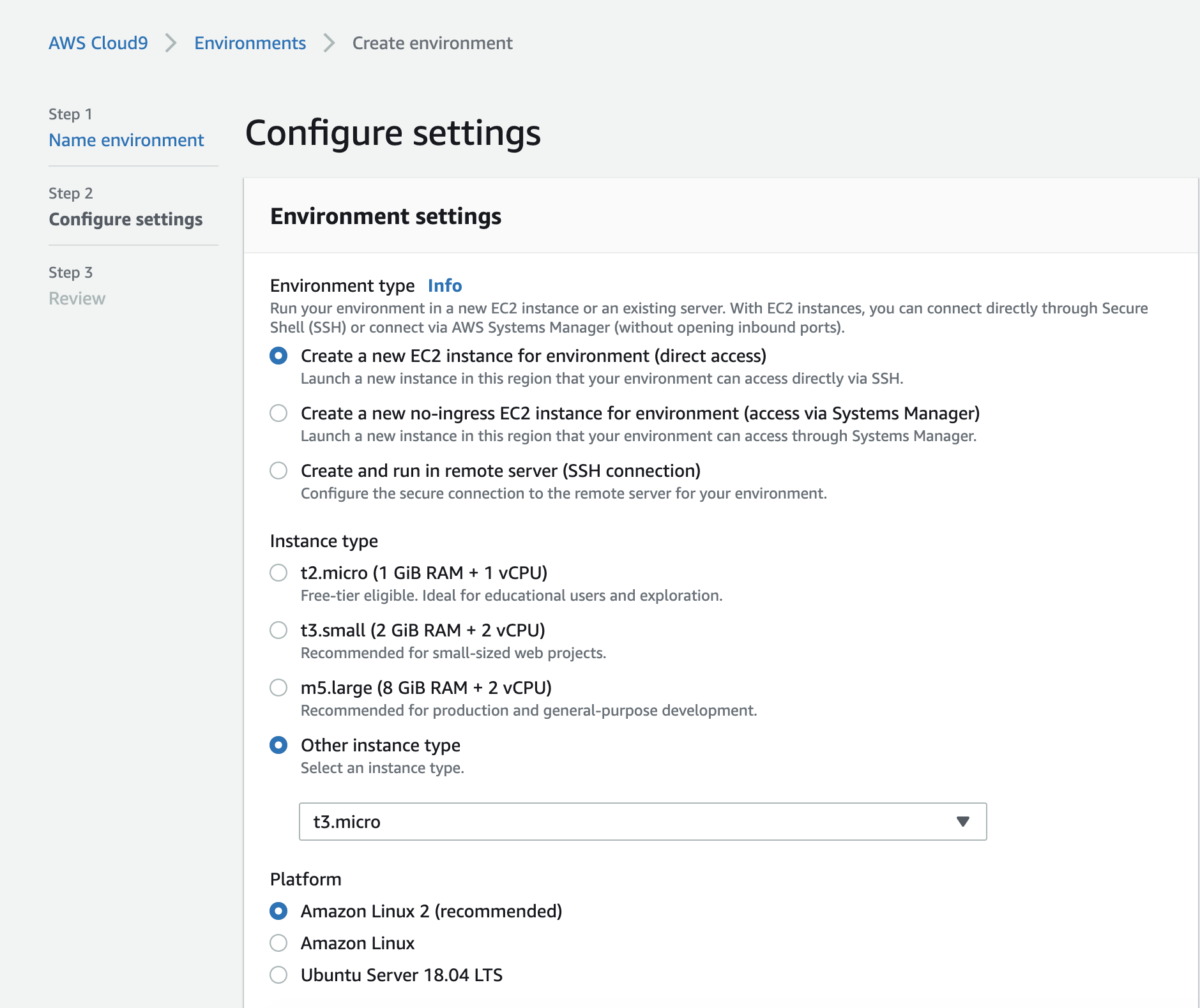Click the Configure settings page heading

(x=393, y=133)
